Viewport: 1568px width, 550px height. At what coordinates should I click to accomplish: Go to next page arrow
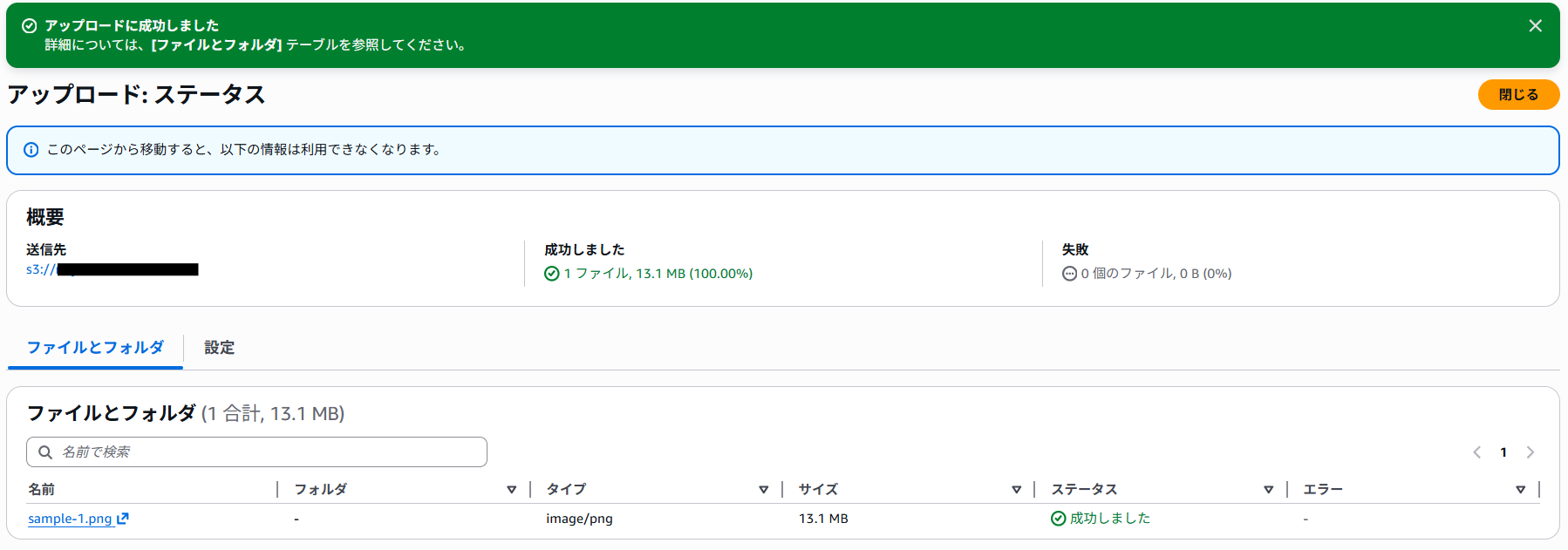click(1531, 452)
